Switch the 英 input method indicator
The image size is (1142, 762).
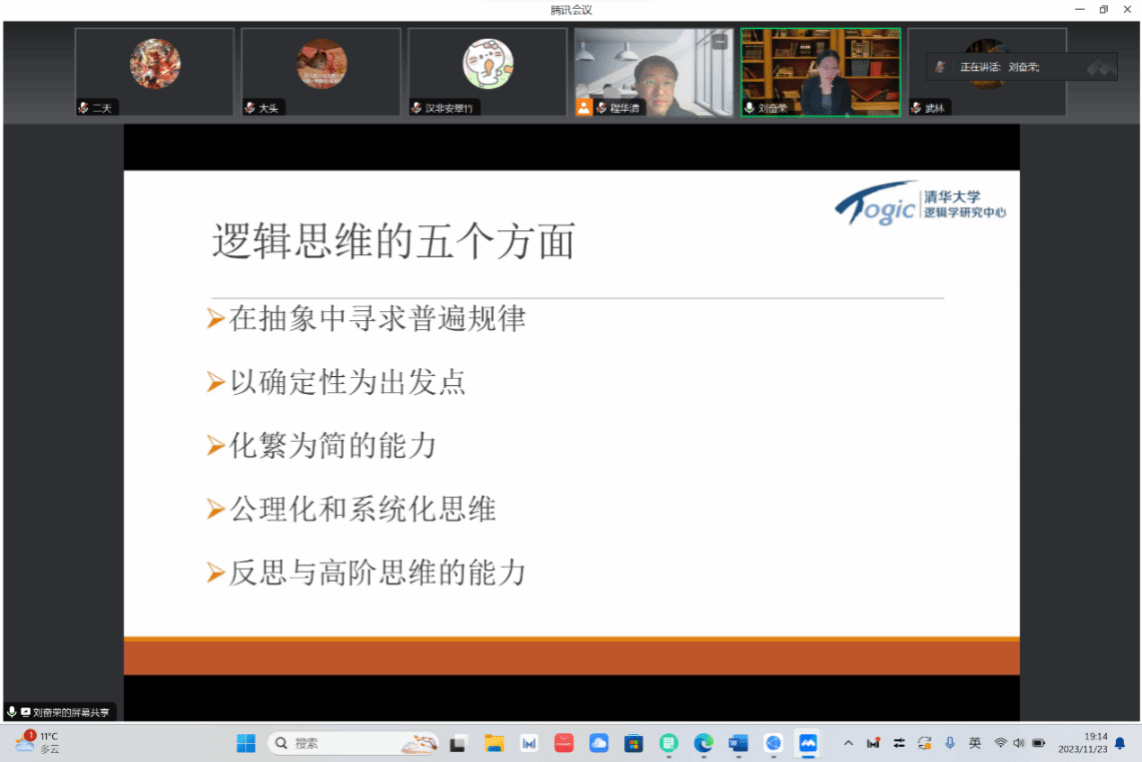[975, 743]
